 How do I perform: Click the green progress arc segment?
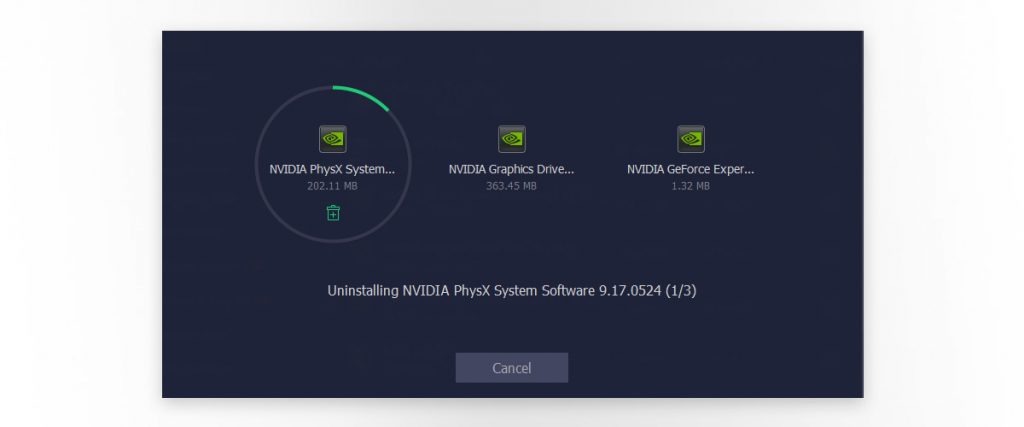(x=364, y=95)
